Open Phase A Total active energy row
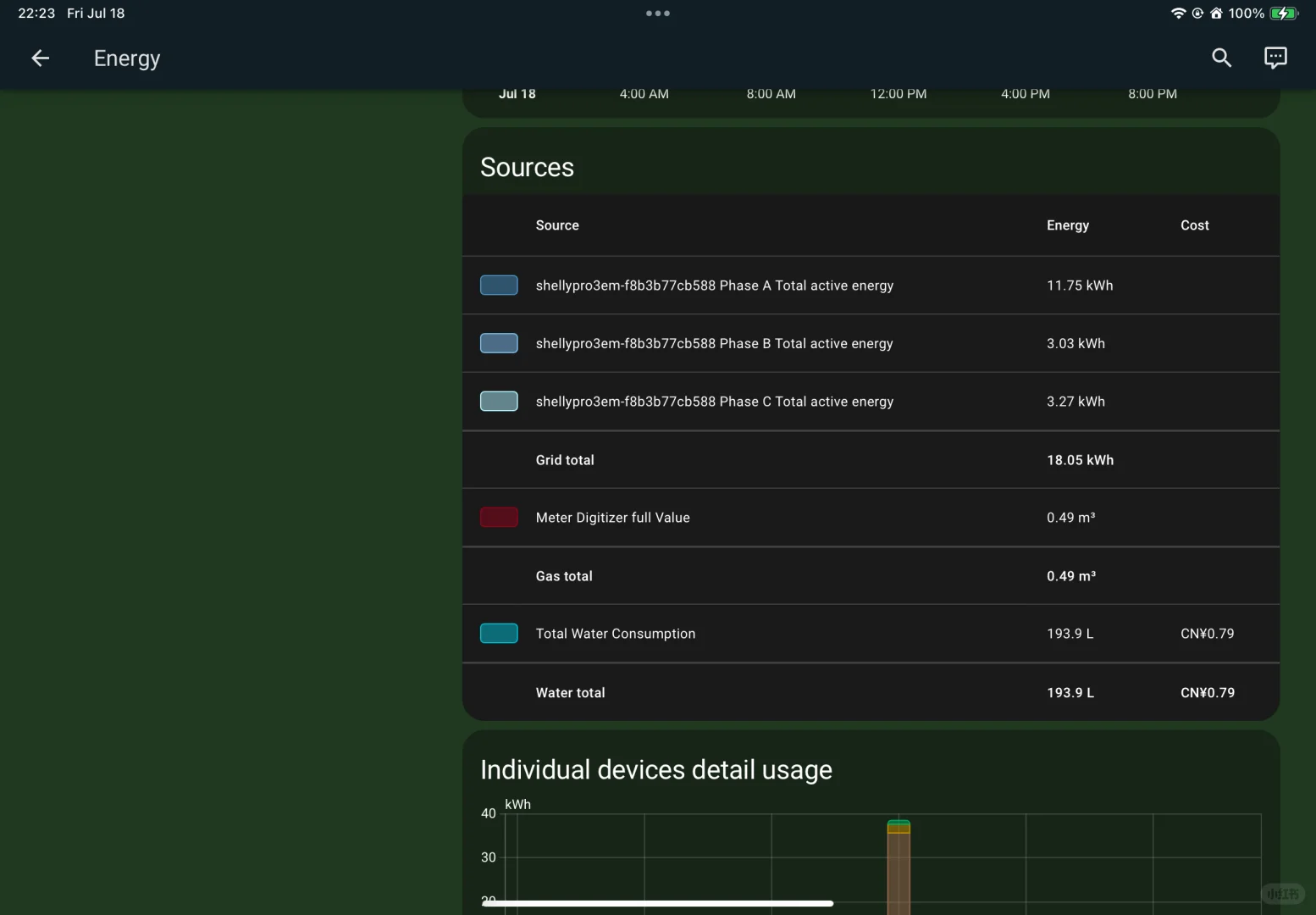The image size is (1316, 915). [x=871, y=286]
